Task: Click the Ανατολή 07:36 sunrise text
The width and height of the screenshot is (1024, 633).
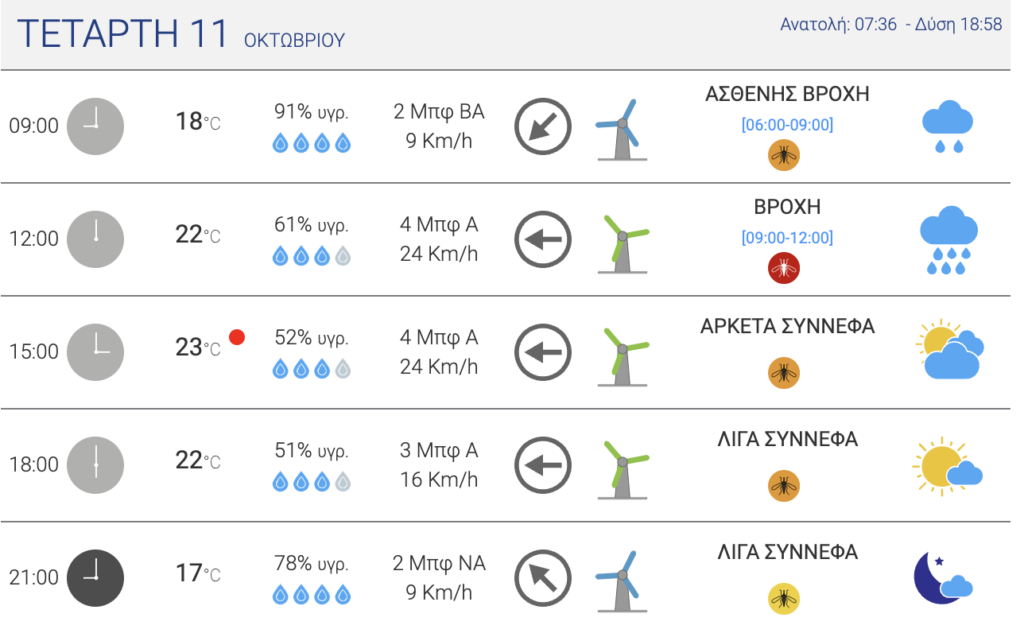Action: [x=838, y=24]
